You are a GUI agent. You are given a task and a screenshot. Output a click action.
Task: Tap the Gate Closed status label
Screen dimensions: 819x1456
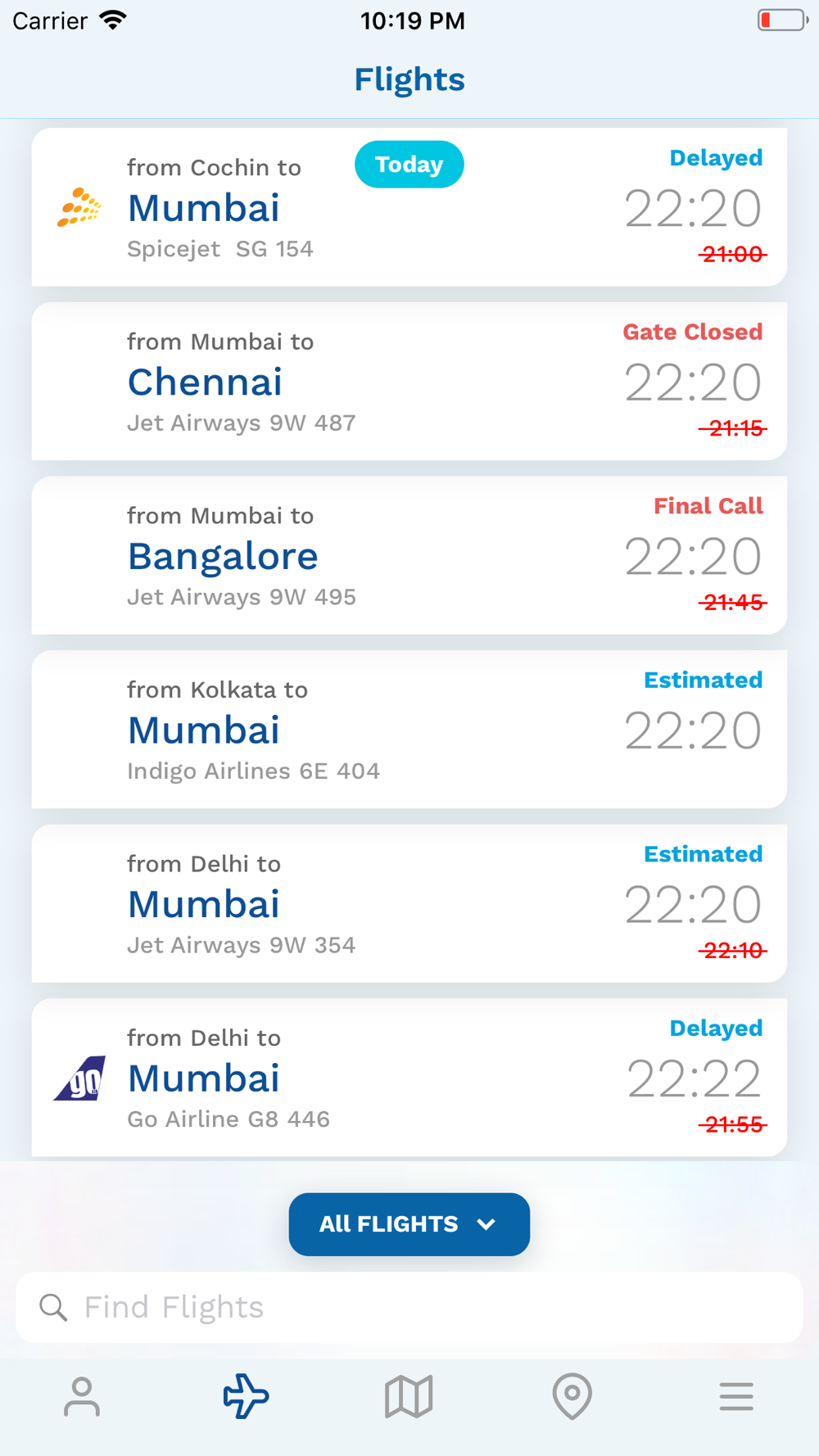(x=693, y=332)
